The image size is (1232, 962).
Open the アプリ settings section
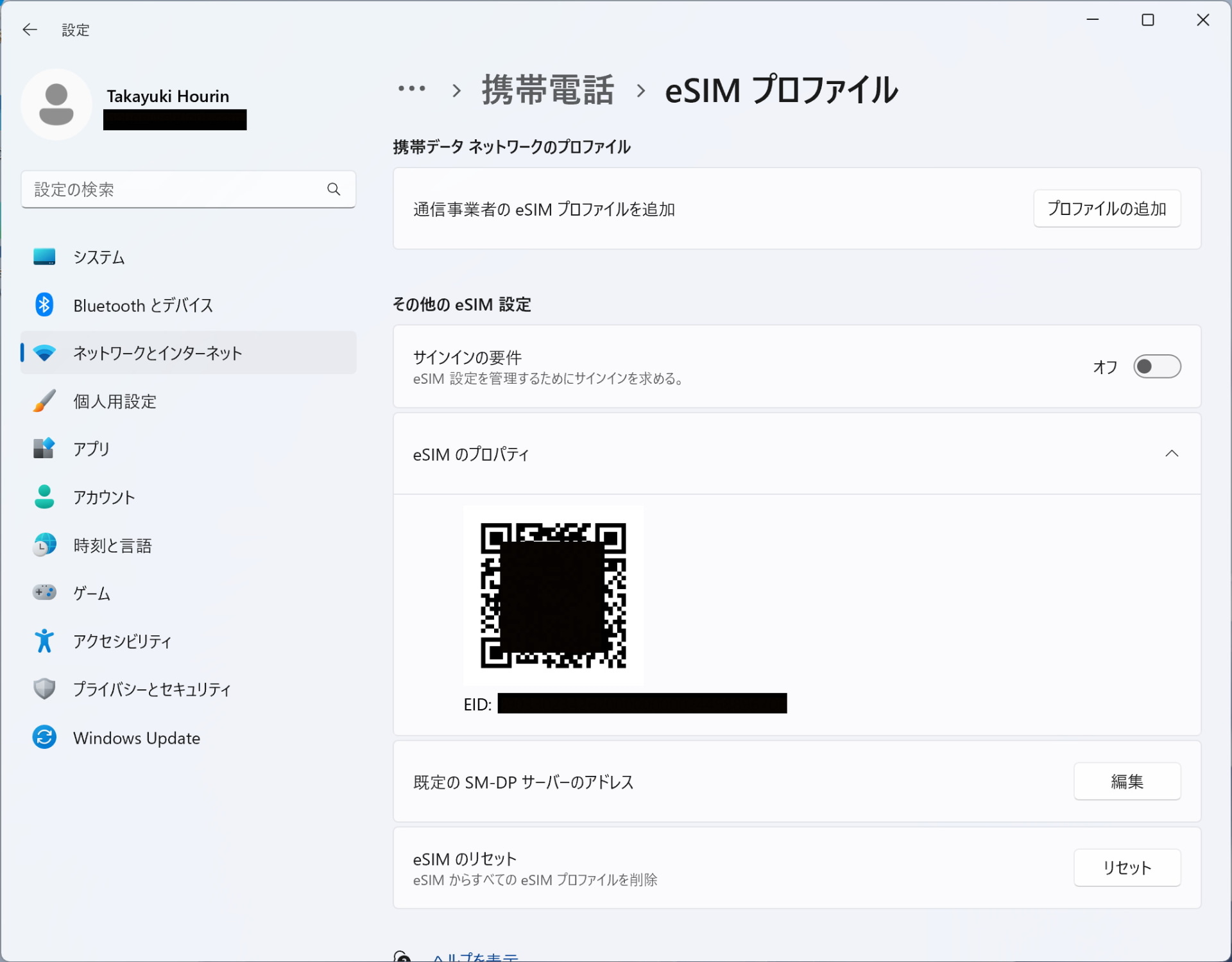[x=90, y=449]
